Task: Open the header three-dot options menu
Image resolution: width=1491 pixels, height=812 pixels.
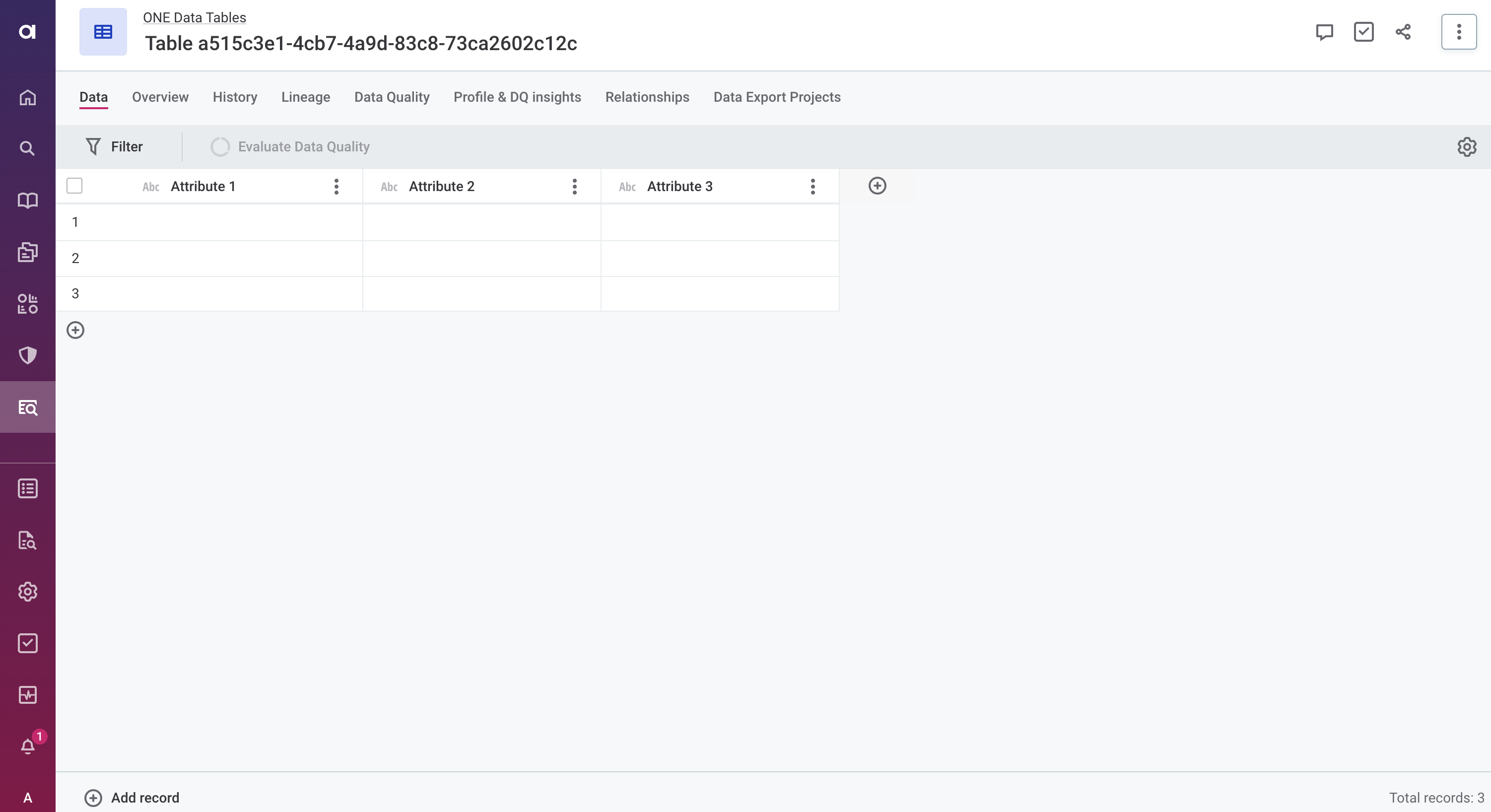Action: click(x=1459, y=32)
